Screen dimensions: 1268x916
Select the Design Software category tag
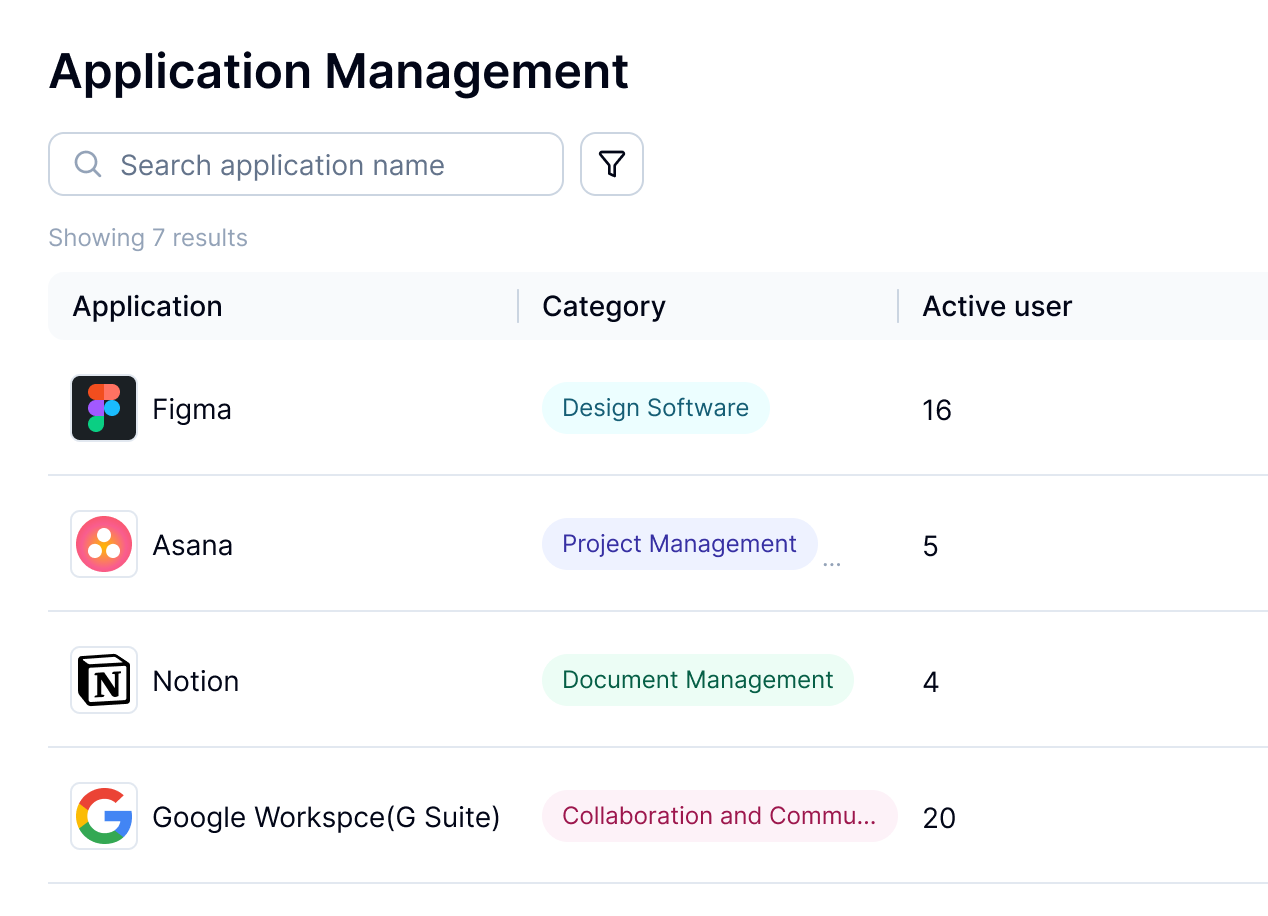pyautogui.click(x=655, y=408)
